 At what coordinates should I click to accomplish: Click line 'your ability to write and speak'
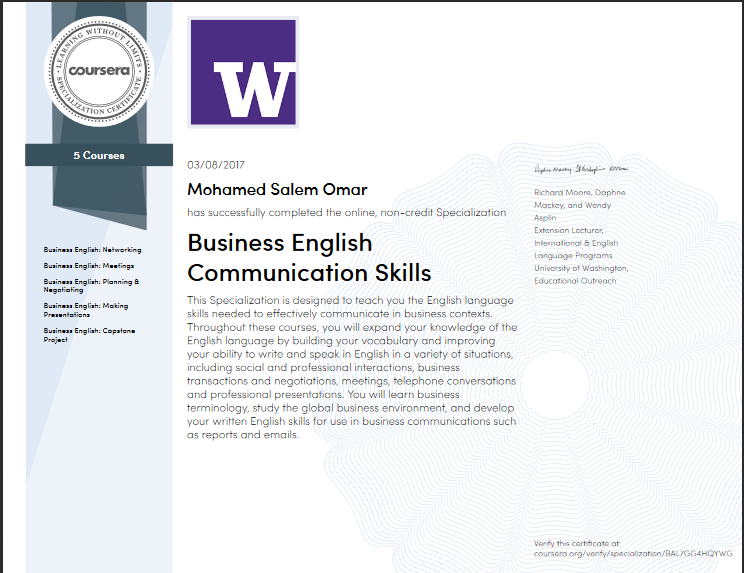click(350, 354)
